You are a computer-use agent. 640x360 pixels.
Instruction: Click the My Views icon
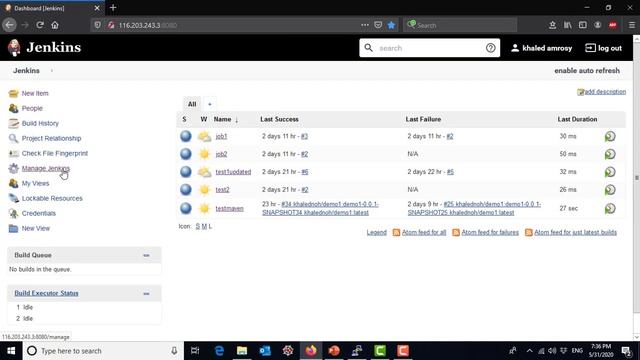pyautogui.click(x=13, y=183)
